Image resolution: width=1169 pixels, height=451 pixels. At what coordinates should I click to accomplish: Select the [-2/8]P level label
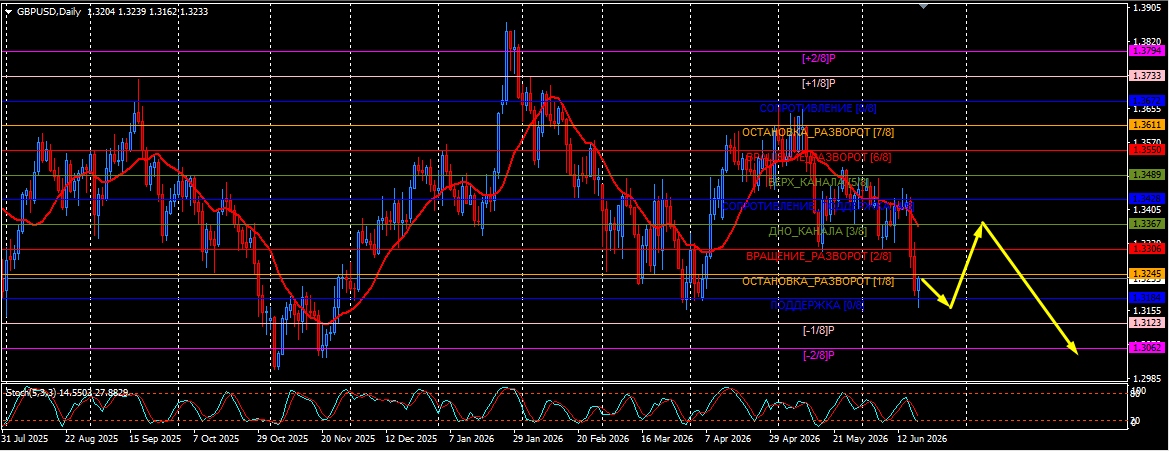[819, 355]
